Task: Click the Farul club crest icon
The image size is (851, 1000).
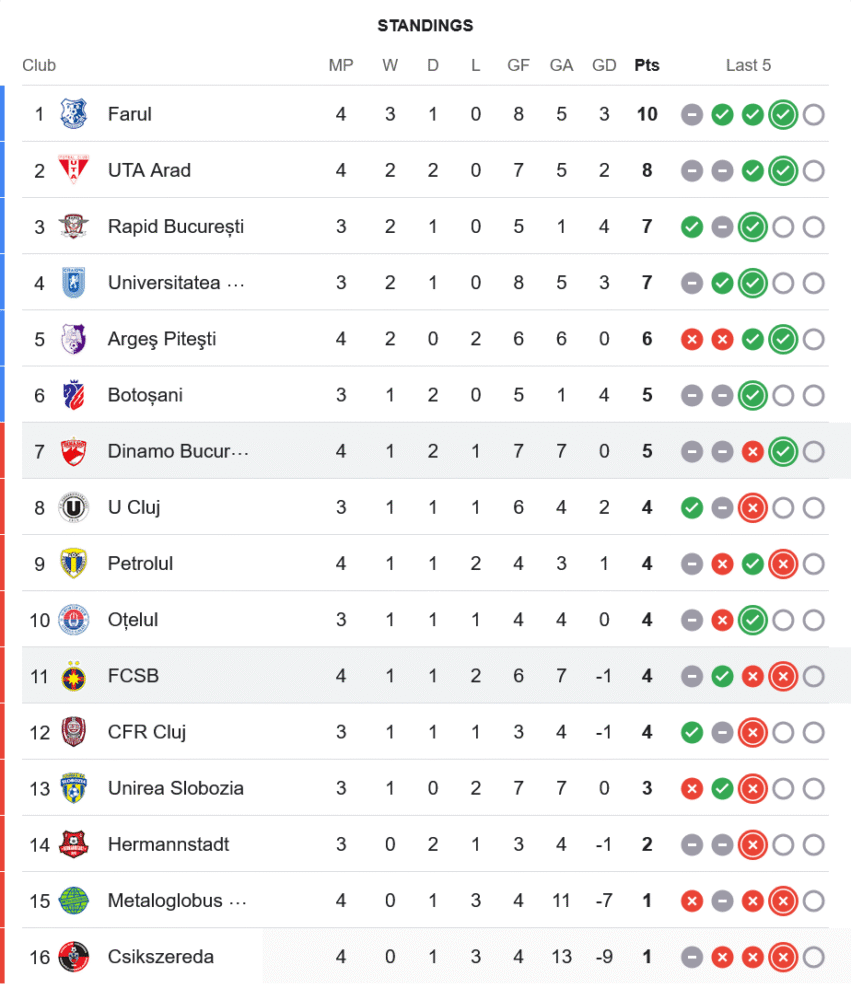Action: (x=73, y=114)
